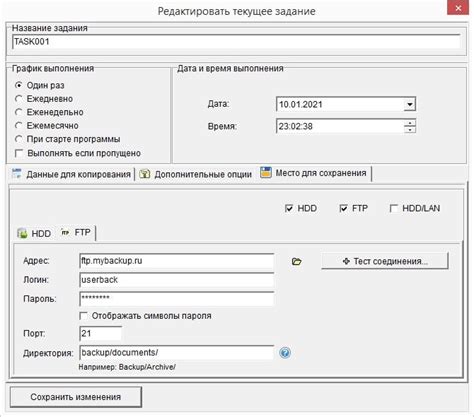Click the port field showing 21
The image size is (474, 417).
(100, 333)
